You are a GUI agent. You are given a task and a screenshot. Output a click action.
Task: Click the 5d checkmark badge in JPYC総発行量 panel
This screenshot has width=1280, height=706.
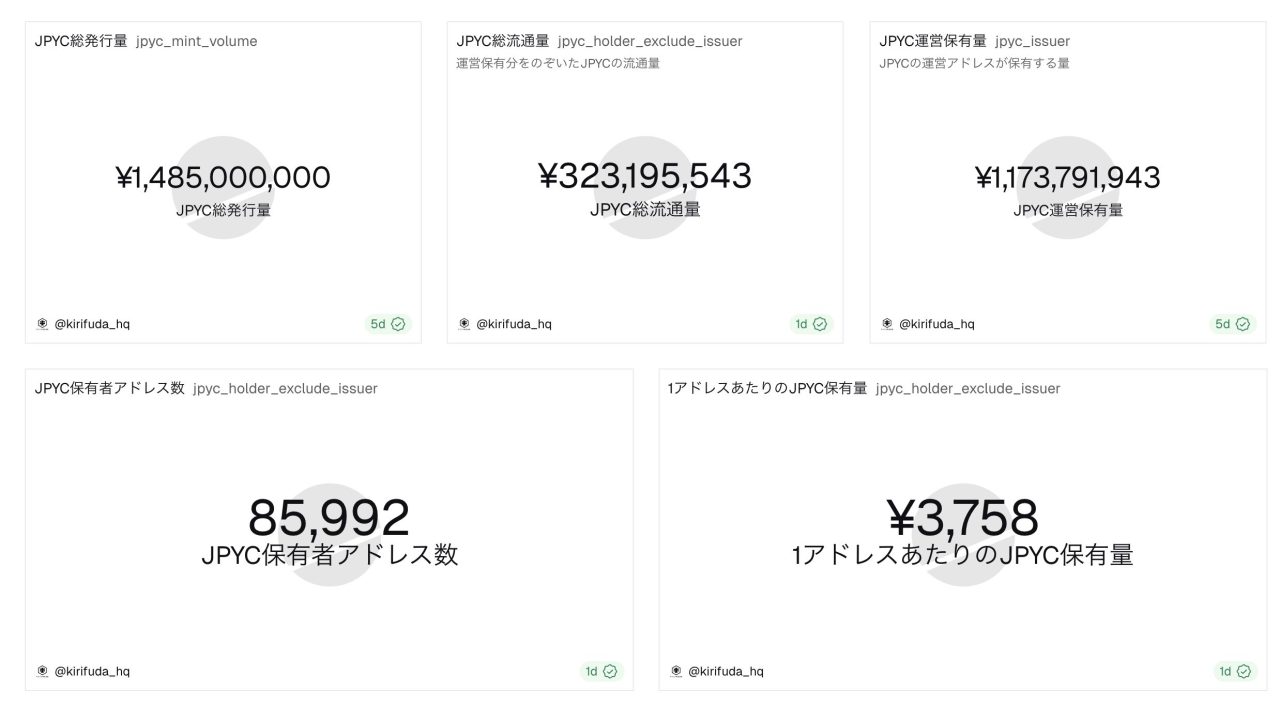click(x=387, y=324)
